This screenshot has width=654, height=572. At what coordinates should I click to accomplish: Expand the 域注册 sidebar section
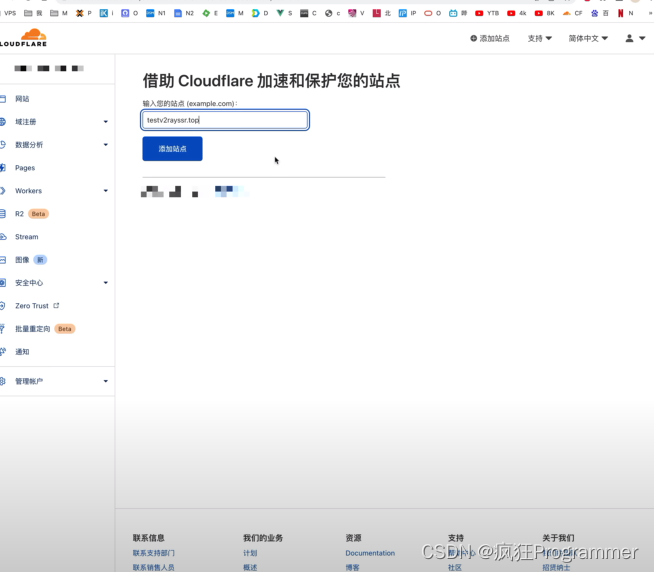pos(105,122)
